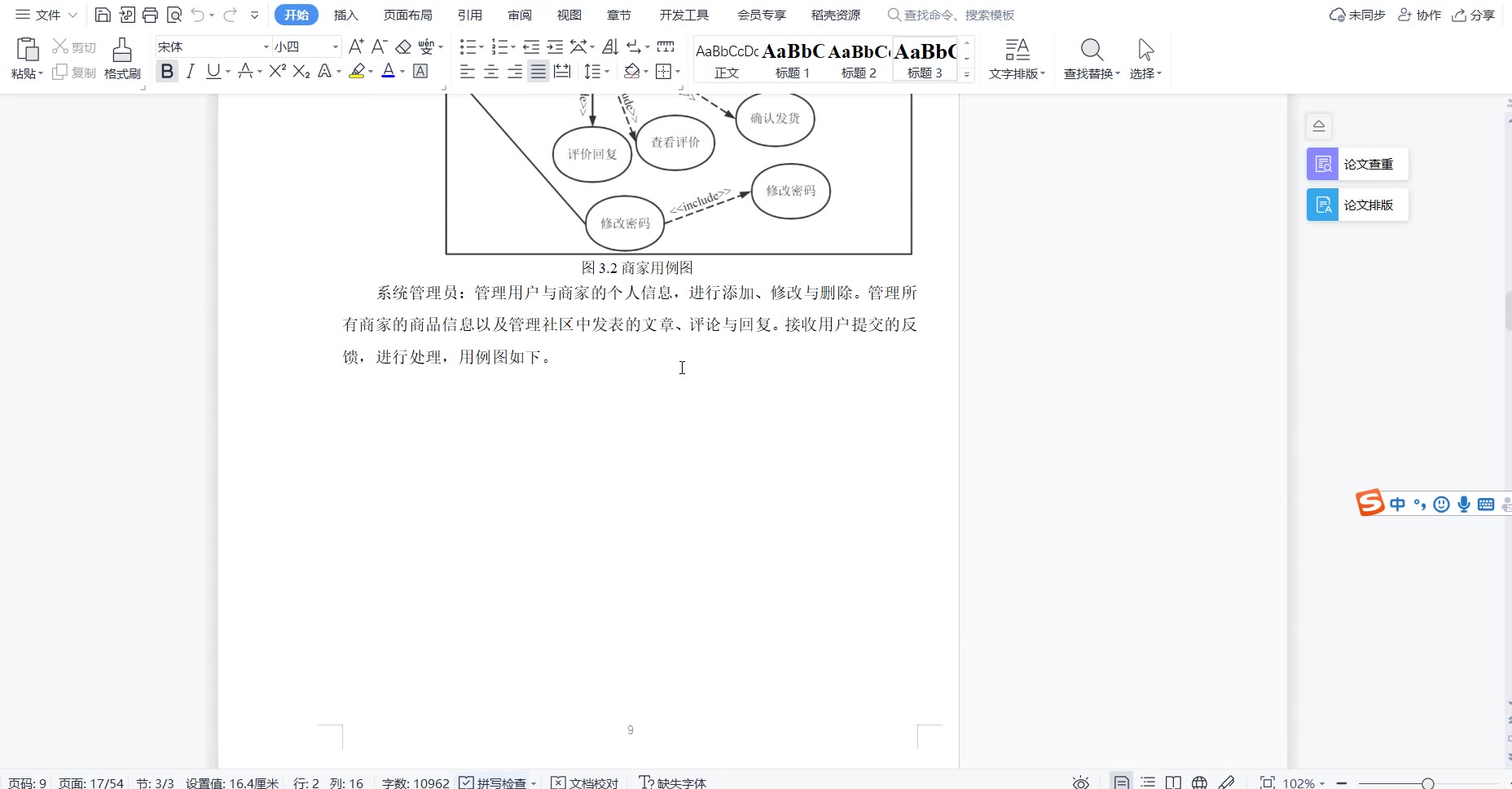Screen dimensions: 1512x789
Task: Click the zoom slider handle
Action: (x=1427, y=783)
